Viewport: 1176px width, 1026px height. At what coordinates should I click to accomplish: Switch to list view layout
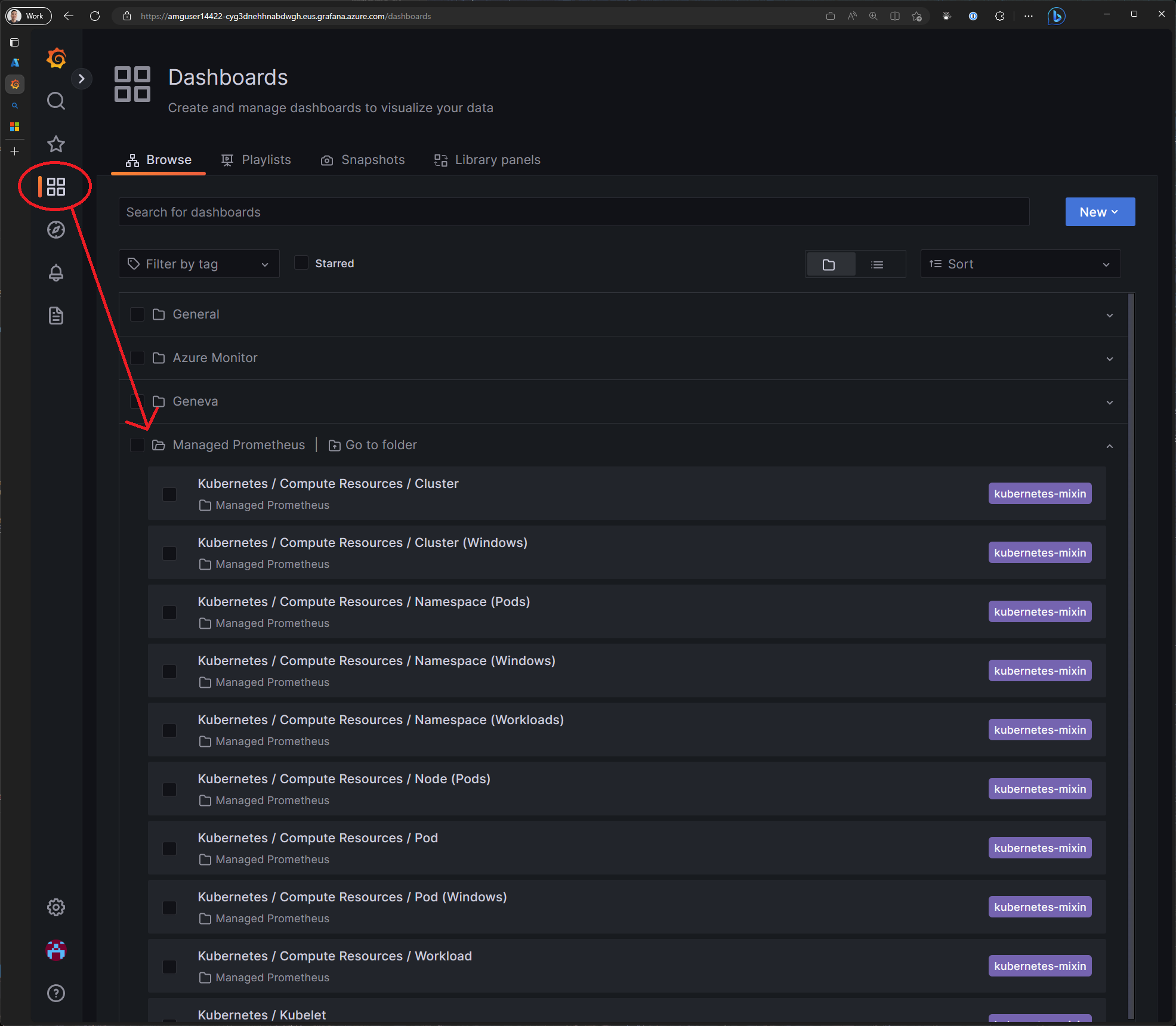point(877,264)
